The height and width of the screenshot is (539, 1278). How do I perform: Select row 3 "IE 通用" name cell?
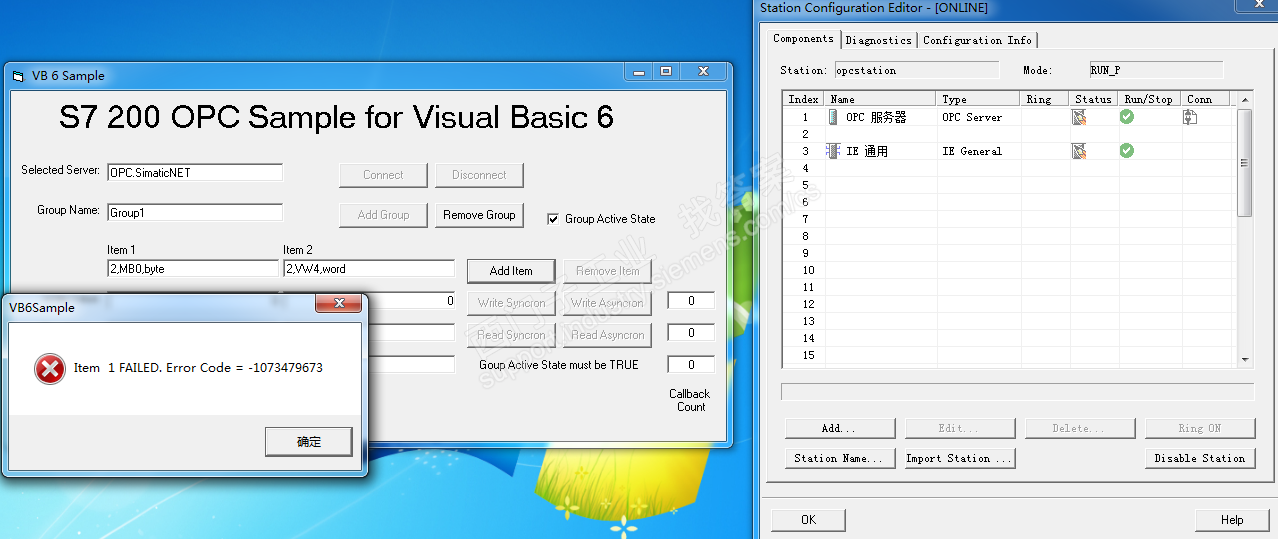pos(881,151)
